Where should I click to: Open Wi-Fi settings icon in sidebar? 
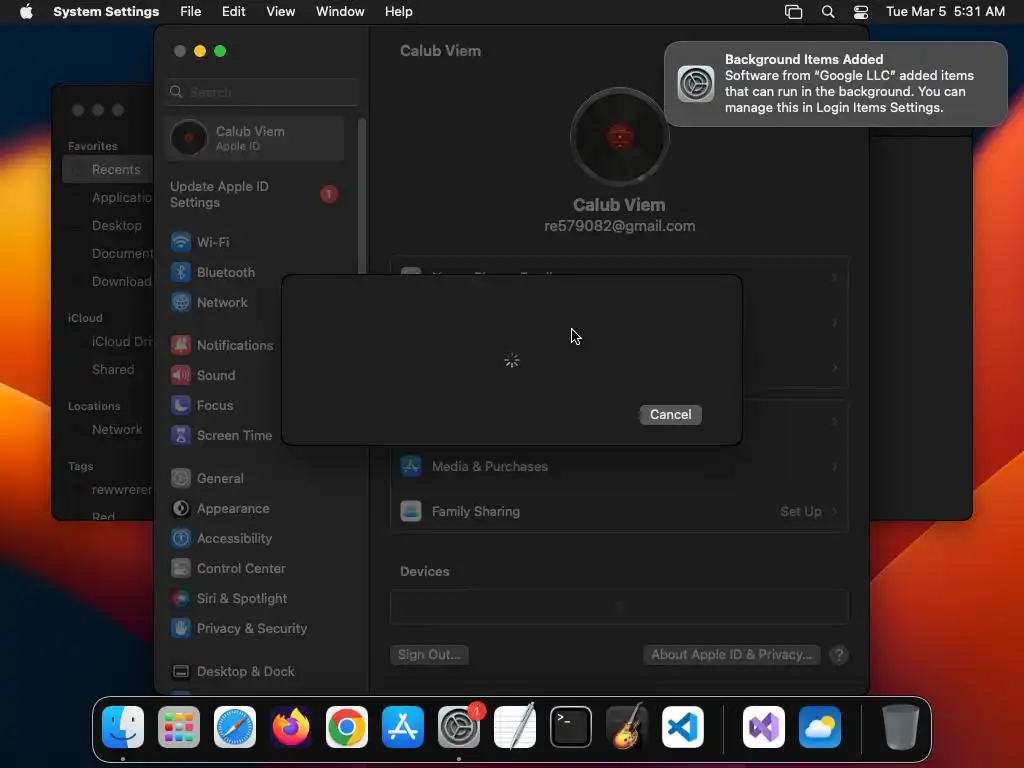click(181, 242)
